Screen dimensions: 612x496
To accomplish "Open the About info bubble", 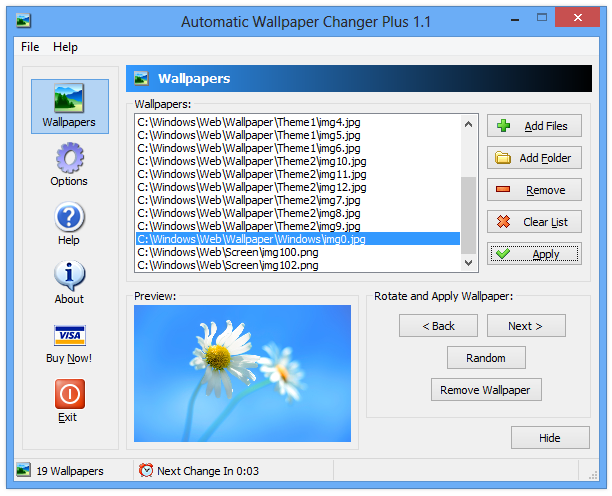I will (x=69, y=283).
